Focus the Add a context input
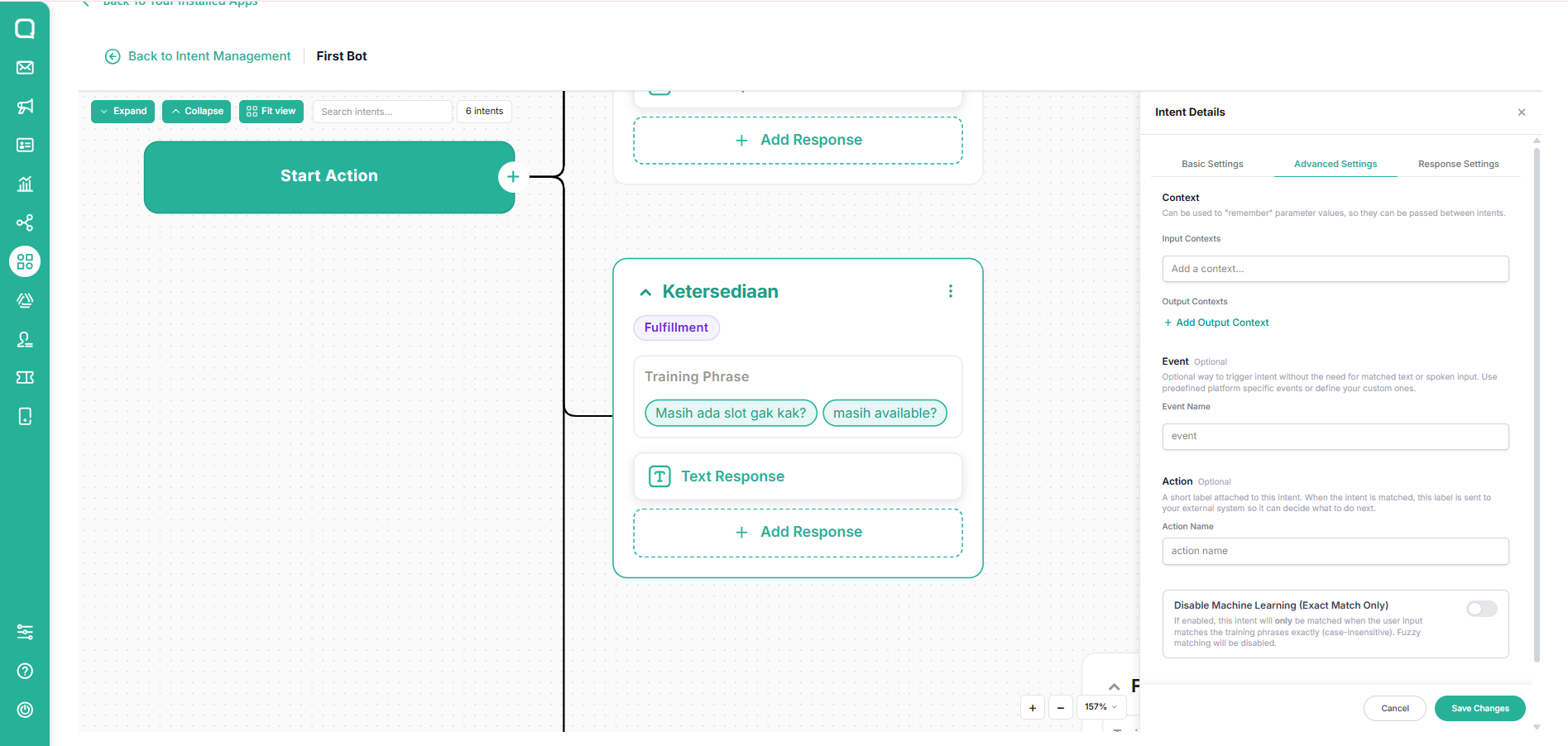Viewport: 1568px width, 746px height. 1335,269
